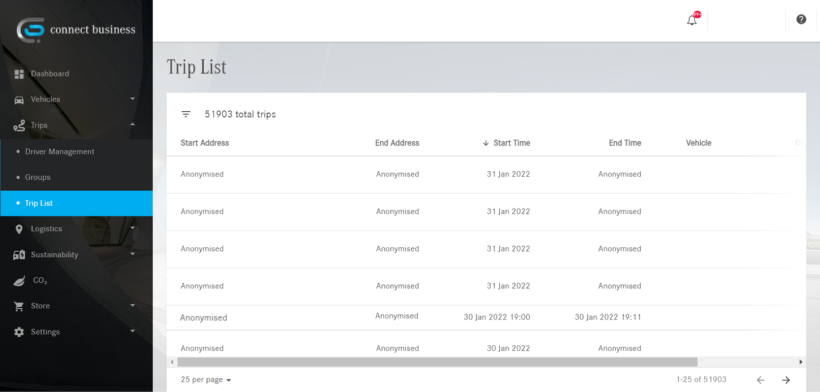The width and height of the screenshot is (820, 392).
Task: Click the connect business logo
Action: click(x=76, y=30)
